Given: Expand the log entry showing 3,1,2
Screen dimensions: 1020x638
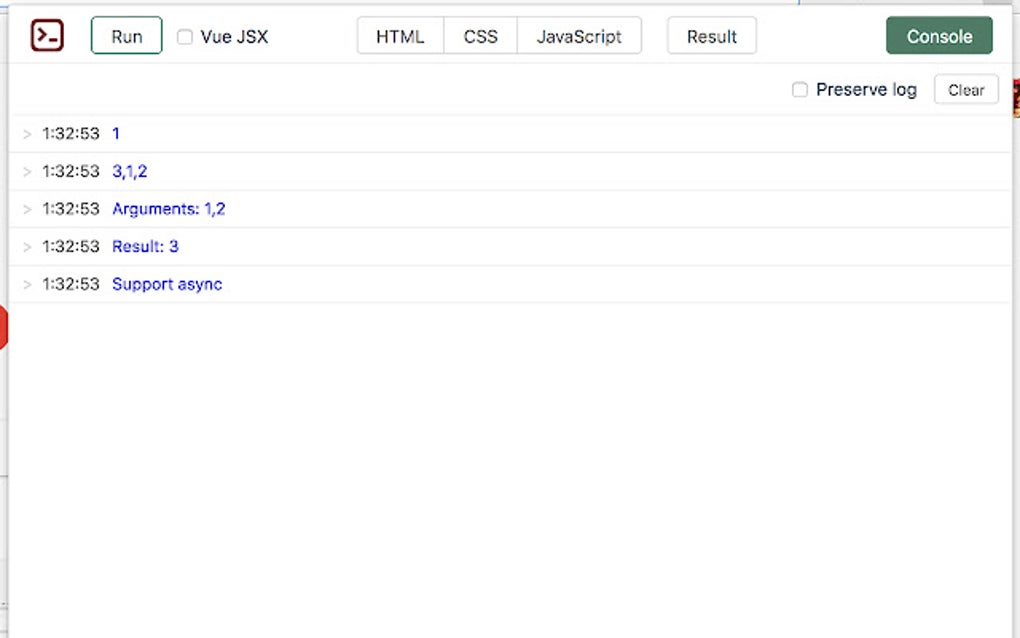Looking at the screenshot, I should (26, 171).
